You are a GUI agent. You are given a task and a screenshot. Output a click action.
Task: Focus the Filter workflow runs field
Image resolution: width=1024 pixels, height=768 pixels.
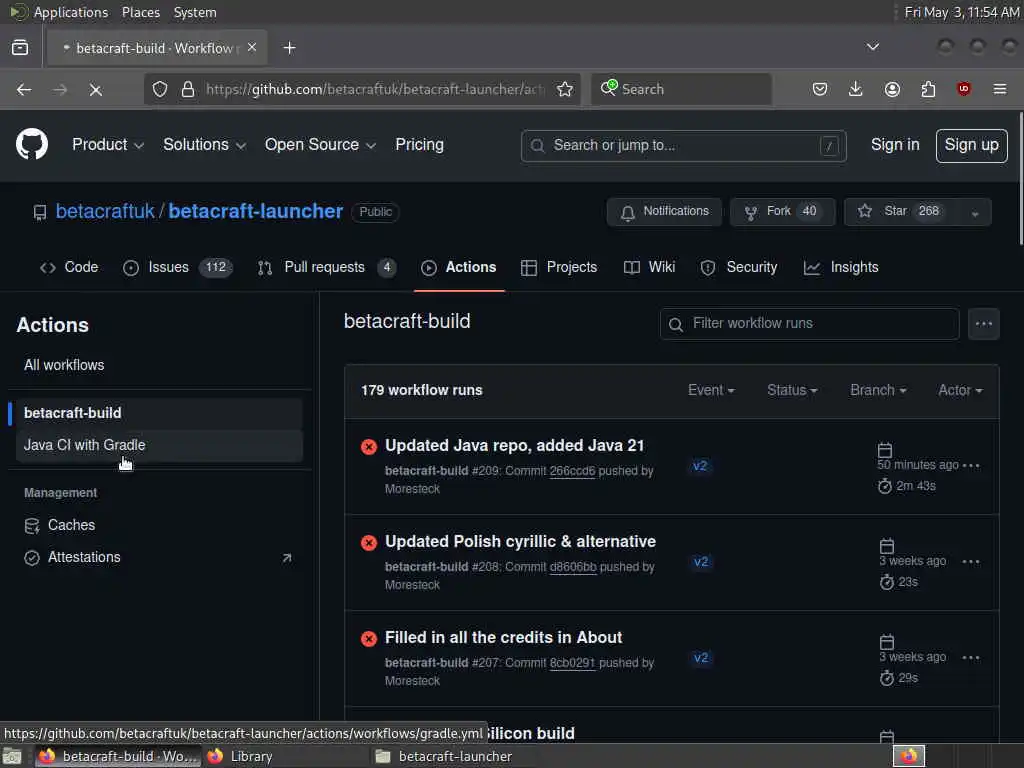click(809, 323)
